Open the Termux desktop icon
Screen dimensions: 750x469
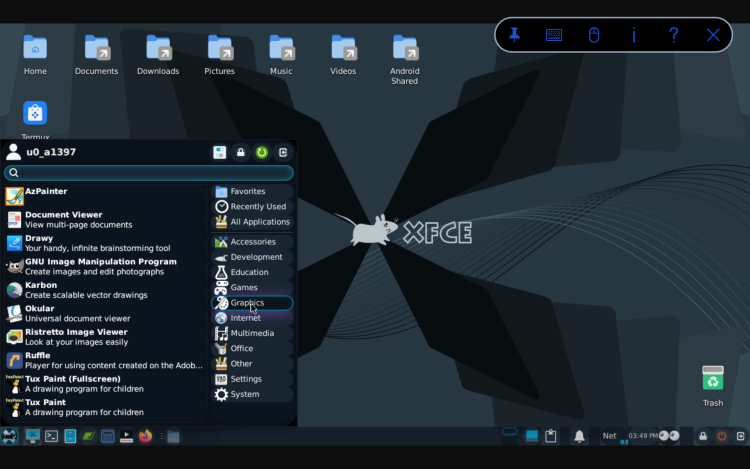click(x=35, y=120)
